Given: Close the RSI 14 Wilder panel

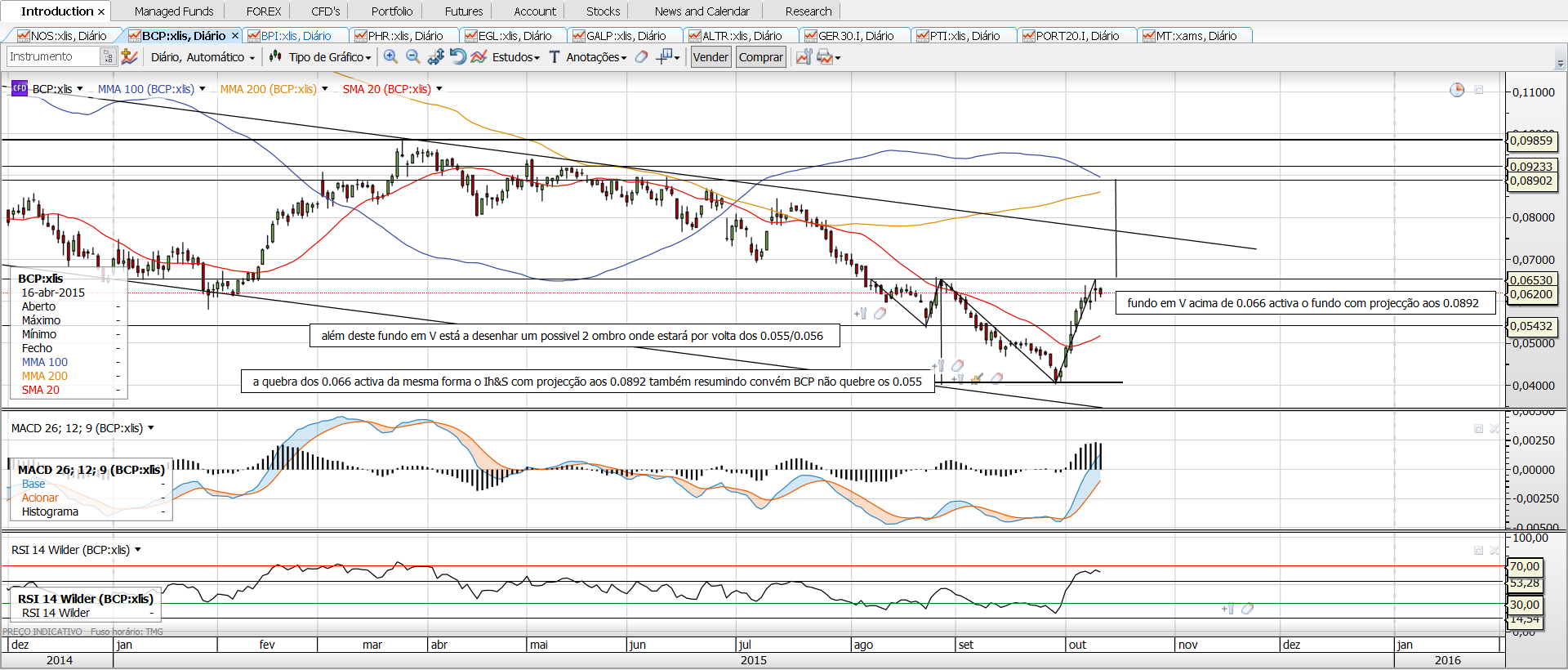Looking at the screenshot, I should 1494,550.
